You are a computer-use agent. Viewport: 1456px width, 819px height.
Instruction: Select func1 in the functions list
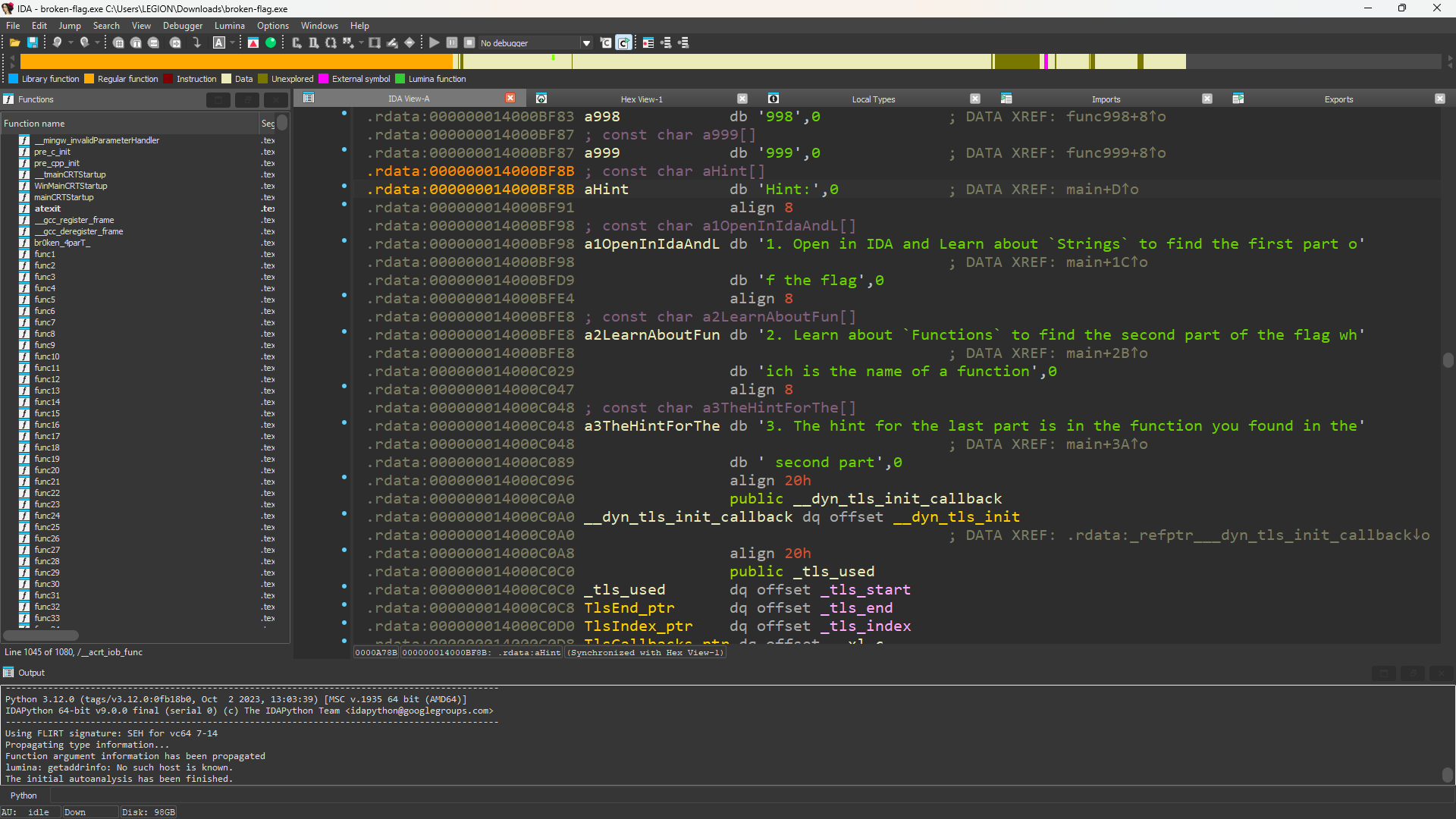[x=45, y=254]
